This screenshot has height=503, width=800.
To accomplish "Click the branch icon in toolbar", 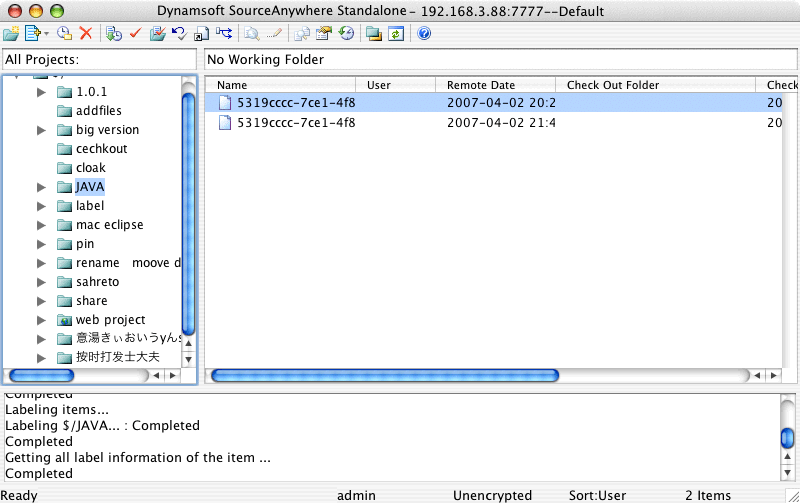I will click(x=223, y=33).
